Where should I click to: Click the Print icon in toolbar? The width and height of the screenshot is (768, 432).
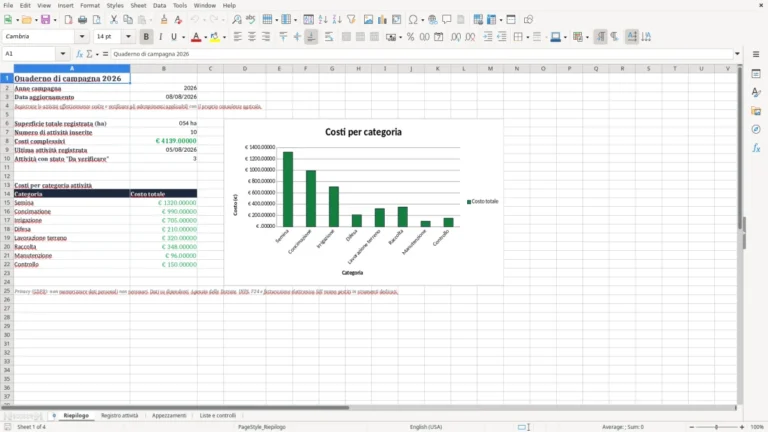point(82,20)
